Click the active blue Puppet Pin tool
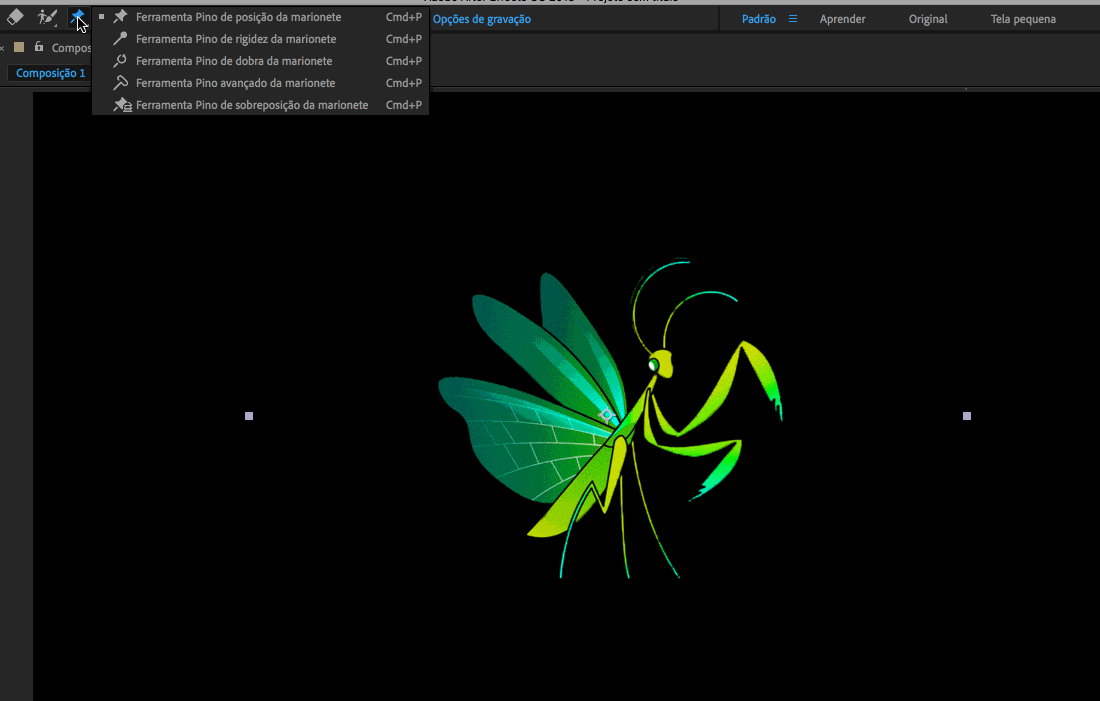Image resolution: width=1100 pixels, height=701 pixels. tap(77, 17)
